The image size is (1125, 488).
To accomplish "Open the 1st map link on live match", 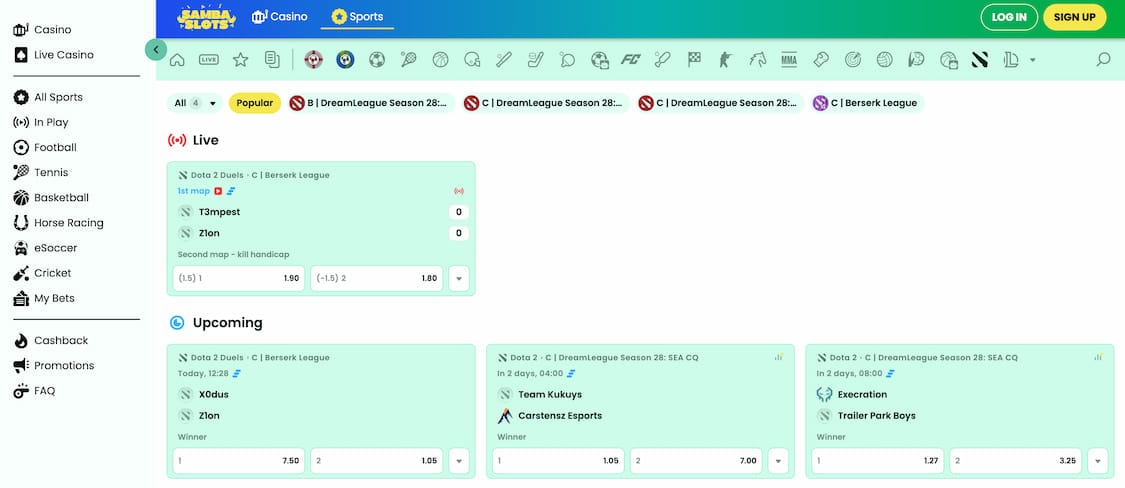I will [194, 191].
